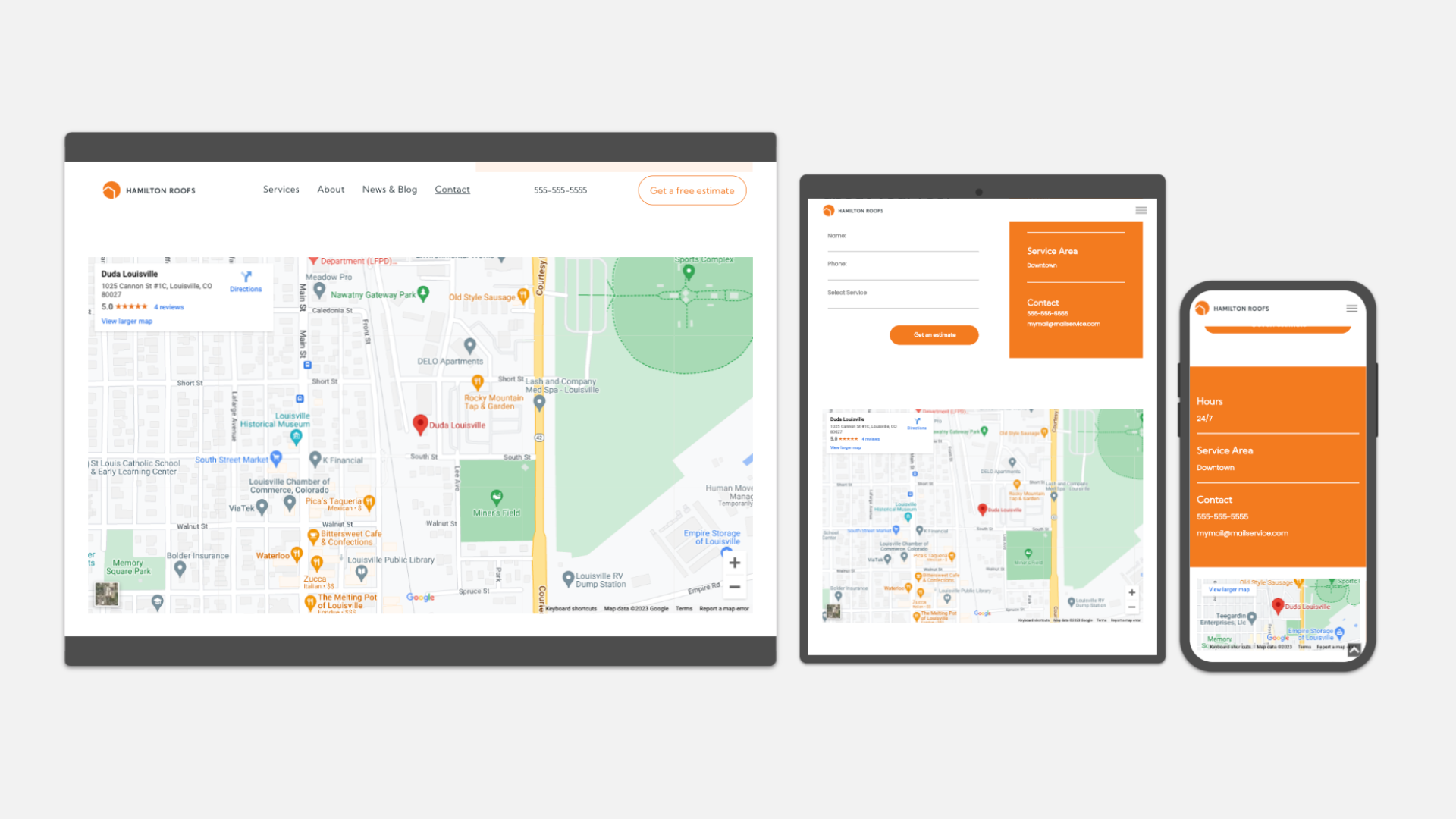
Task: Open the hamburger menu on the tablet
Action: 1141,210
